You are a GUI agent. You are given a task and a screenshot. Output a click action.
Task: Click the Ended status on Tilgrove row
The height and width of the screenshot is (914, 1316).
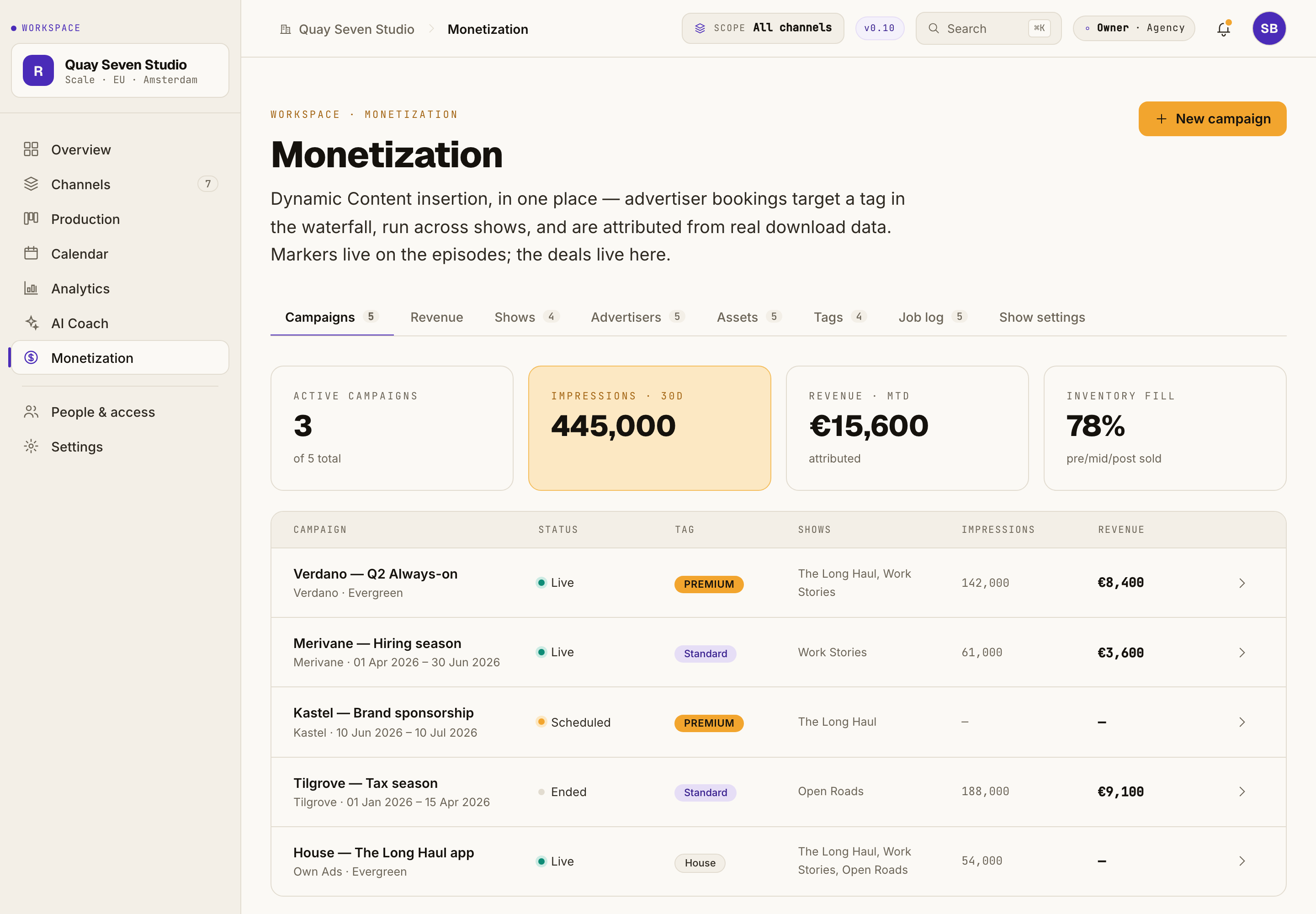click(562, 792)
